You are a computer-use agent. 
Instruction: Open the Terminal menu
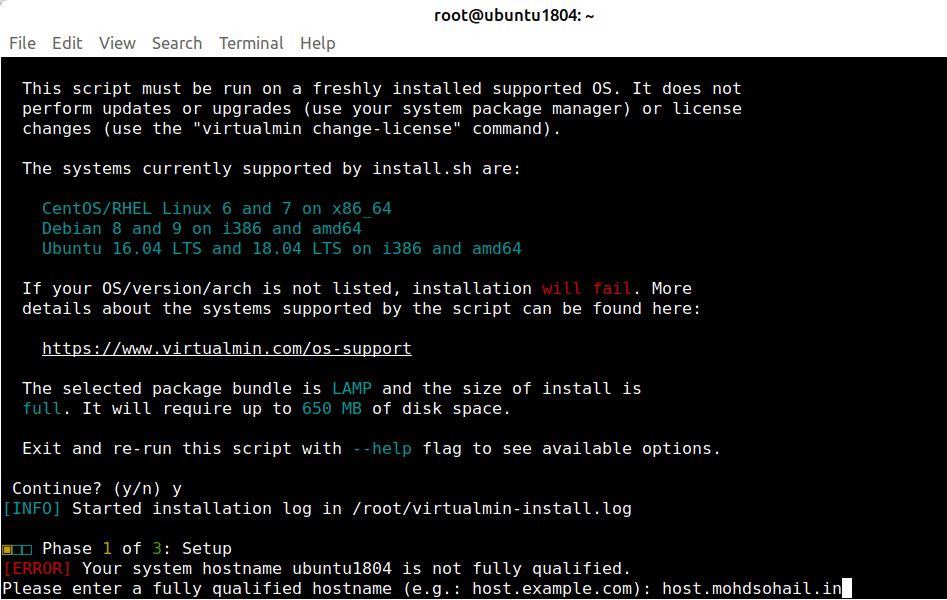pyautogui.click(x=251, y=43)
